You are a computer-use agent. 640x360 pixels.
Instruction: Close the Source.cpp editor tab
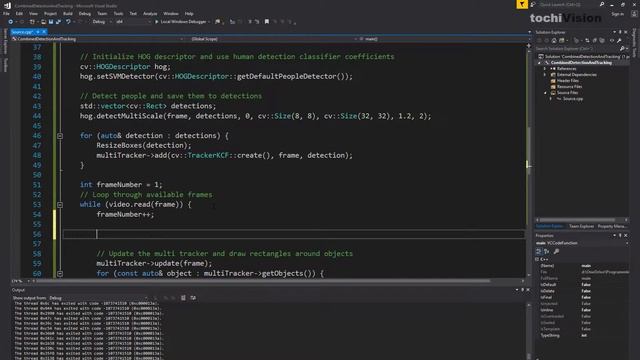[44, 32]
